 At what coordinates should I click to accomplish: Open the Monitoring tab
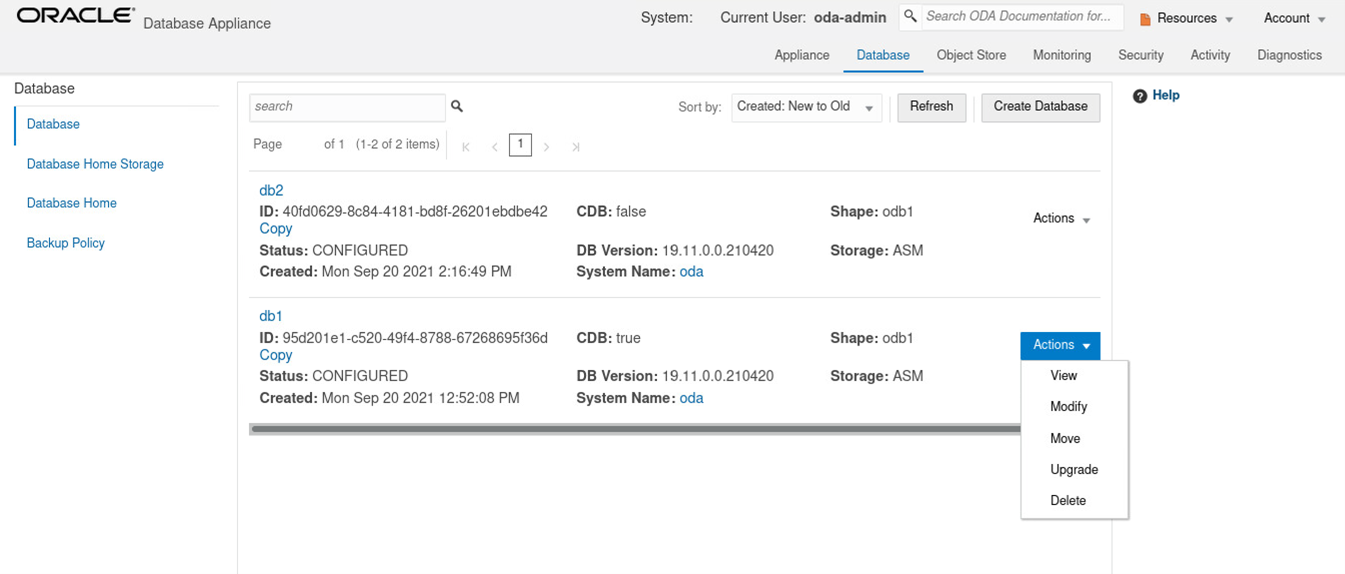tap(1062, 55)
